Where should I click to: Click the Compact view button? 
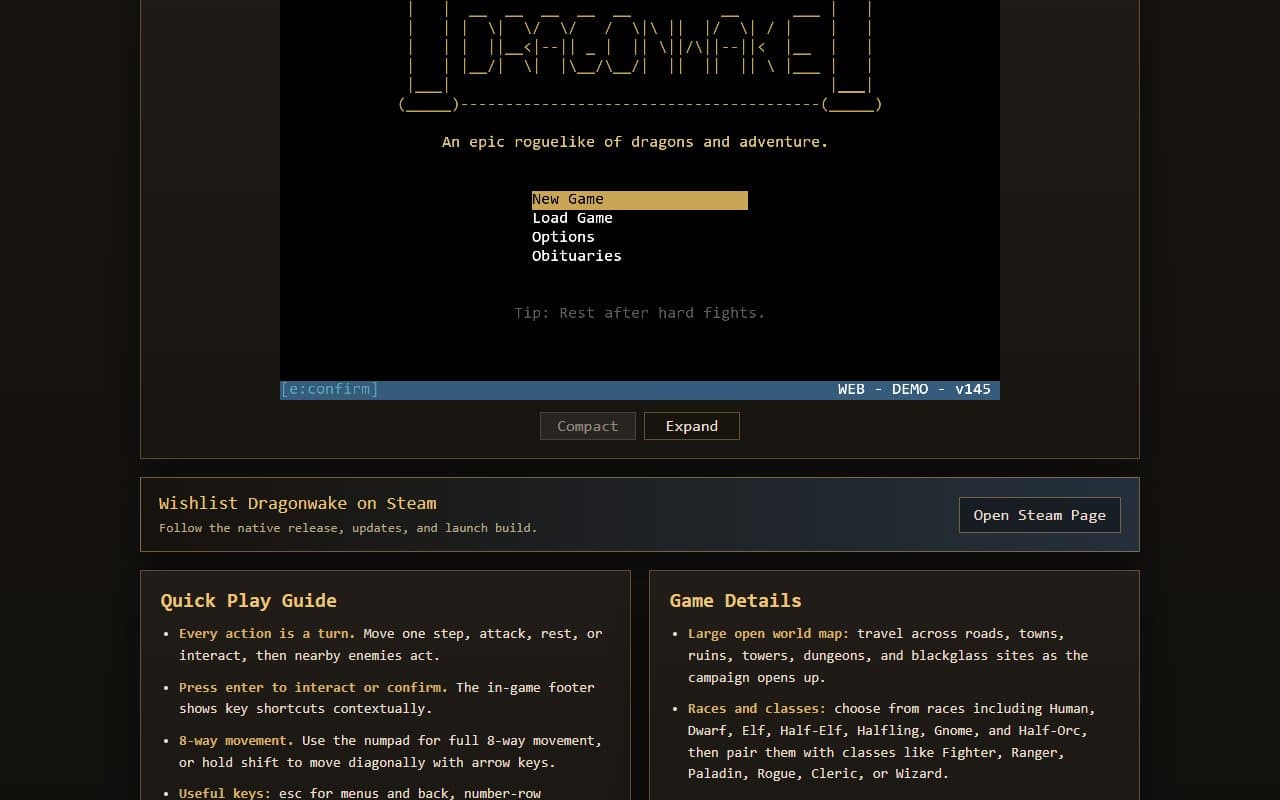(x=587, y=426)
